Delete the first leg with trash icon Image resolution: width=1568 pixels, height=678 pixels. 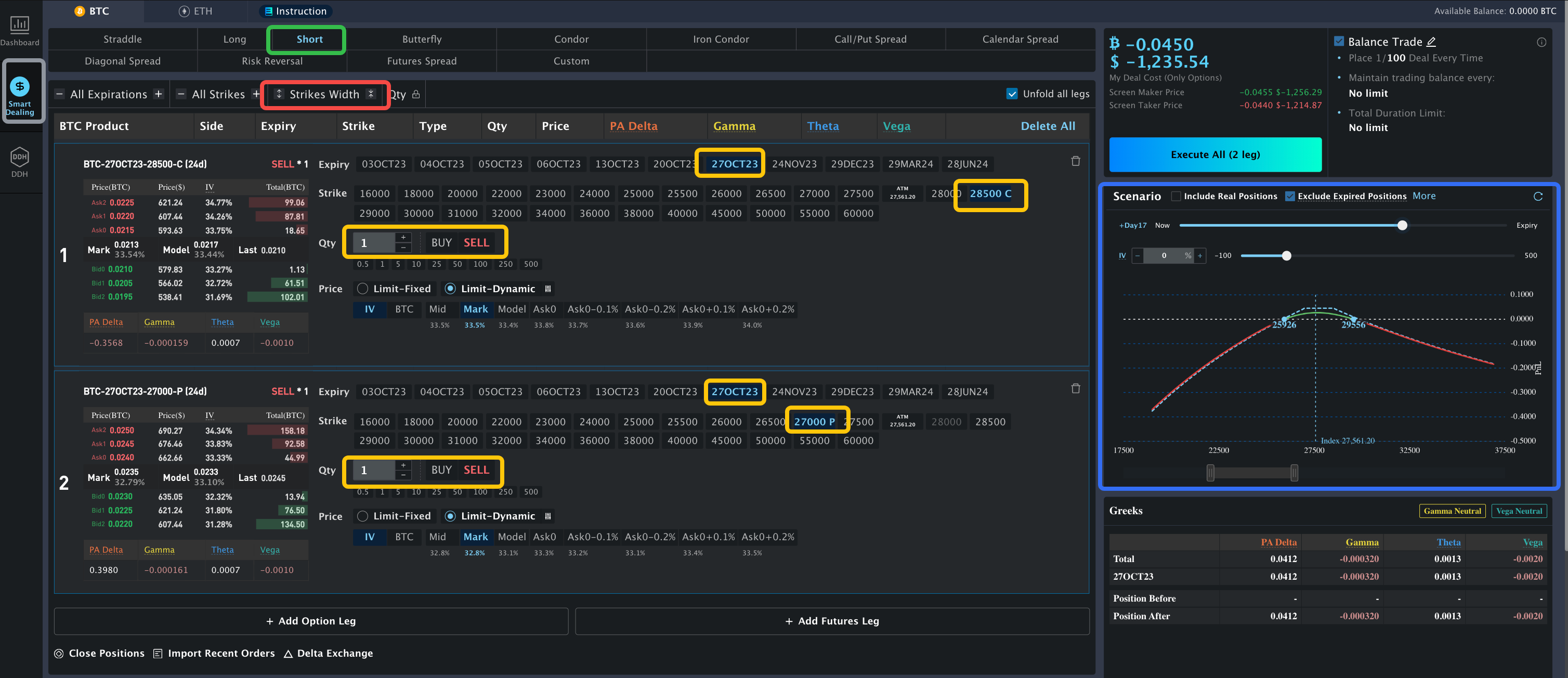1076,161
